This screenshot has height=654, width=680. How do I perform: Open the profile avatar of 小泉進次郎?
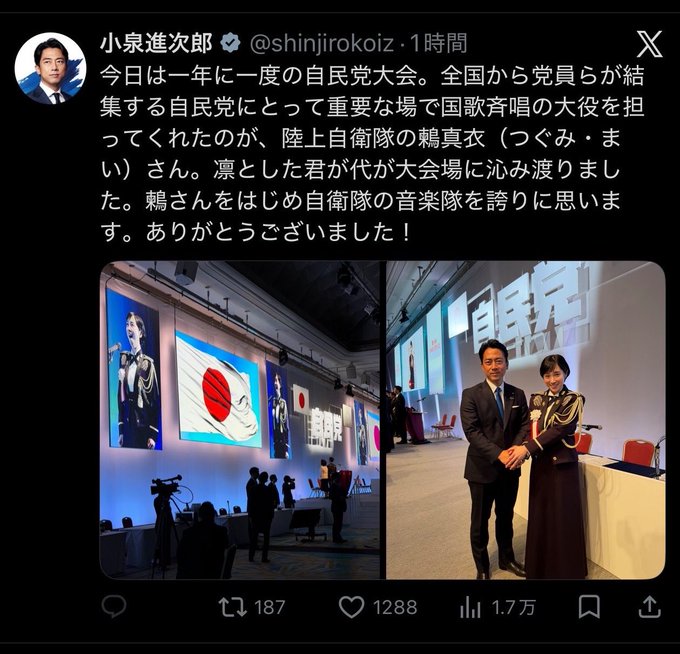click(51, 68)
